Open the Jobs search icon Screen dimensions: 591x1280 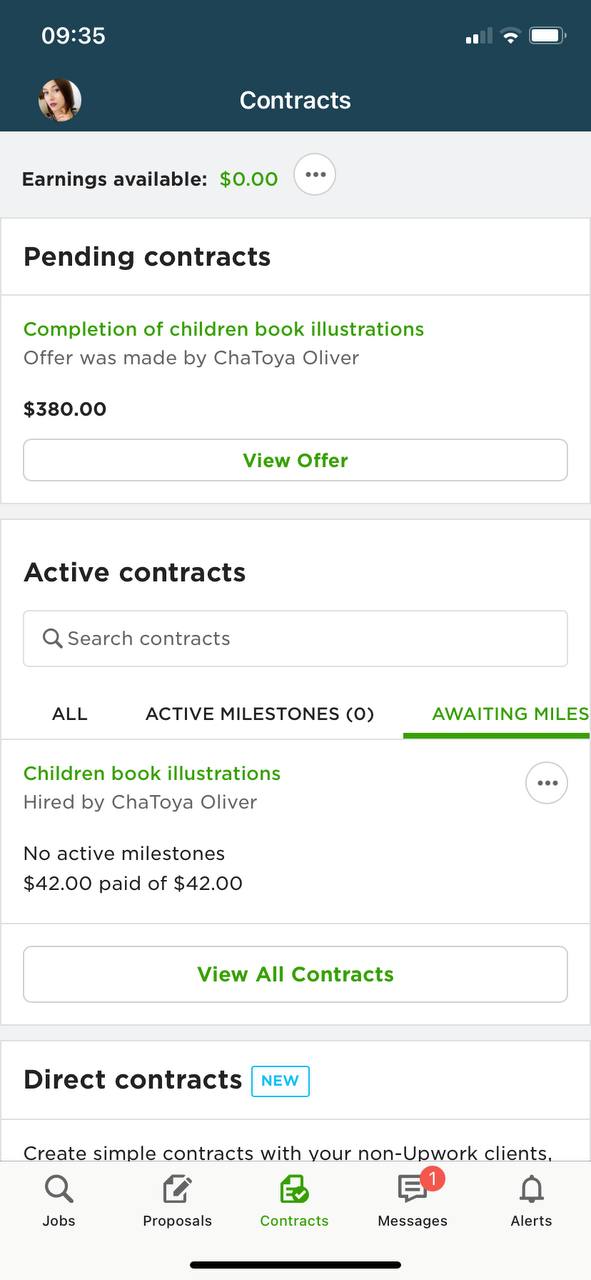59,1189
